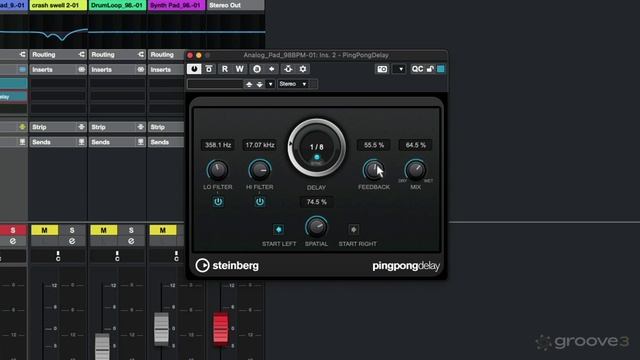The width and height of the screenshot is (640, 360).
Task: Expand Routing section on Synth Pad channel
Action: 166,54
